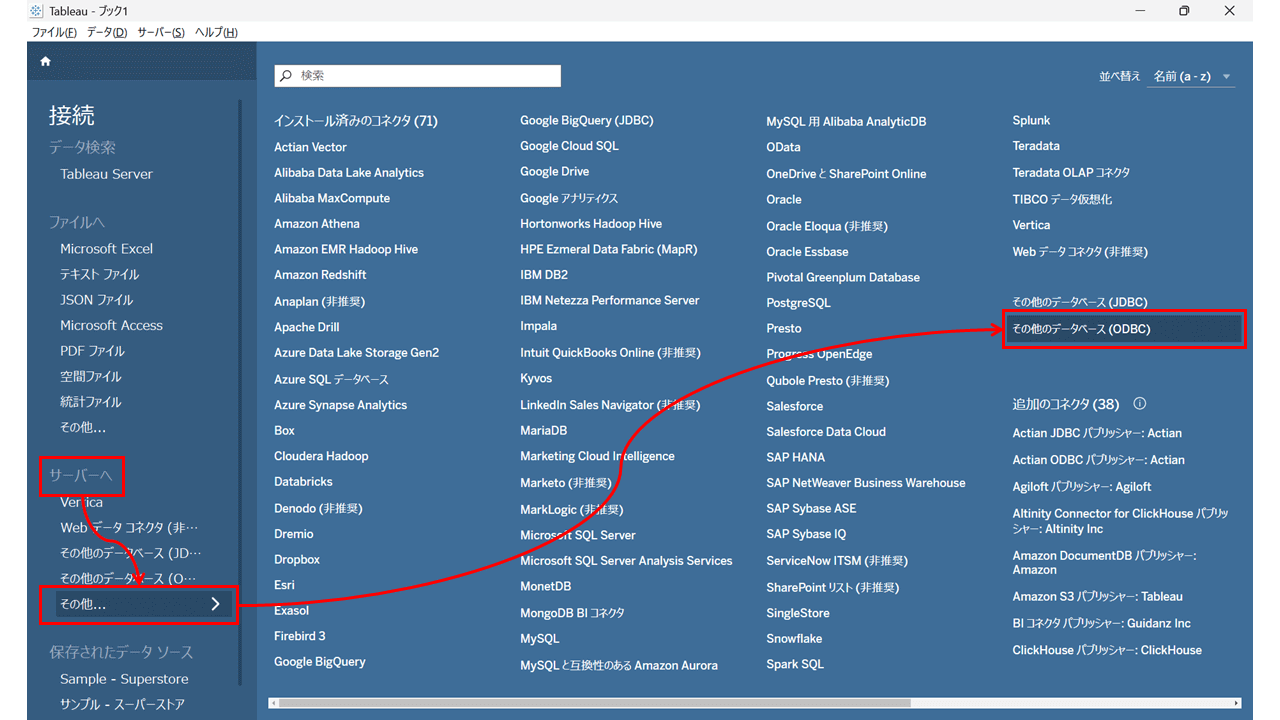Select the Actian Vector connector

[310, 147]
